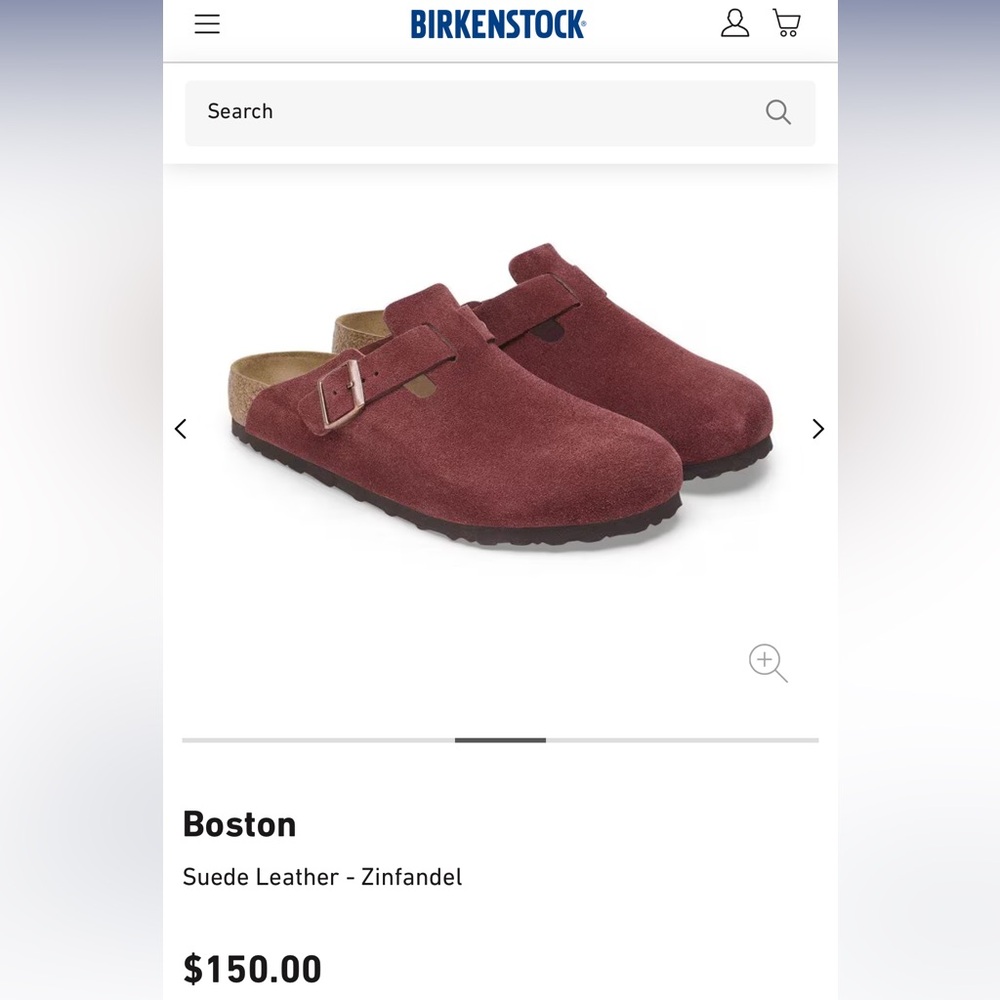1000x1000 pixels.
Task: Open the shopping cart icon
Action: [786, 23]
